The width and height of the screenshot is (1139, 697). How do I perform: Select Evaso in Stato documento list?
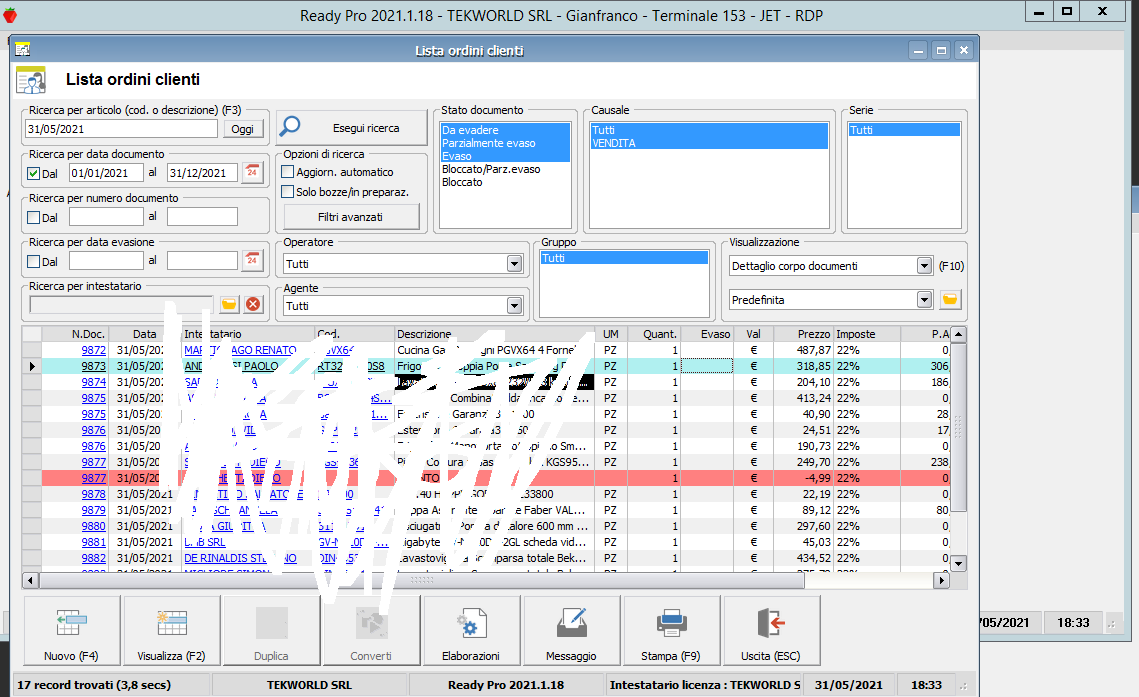(x=505, y=156)
